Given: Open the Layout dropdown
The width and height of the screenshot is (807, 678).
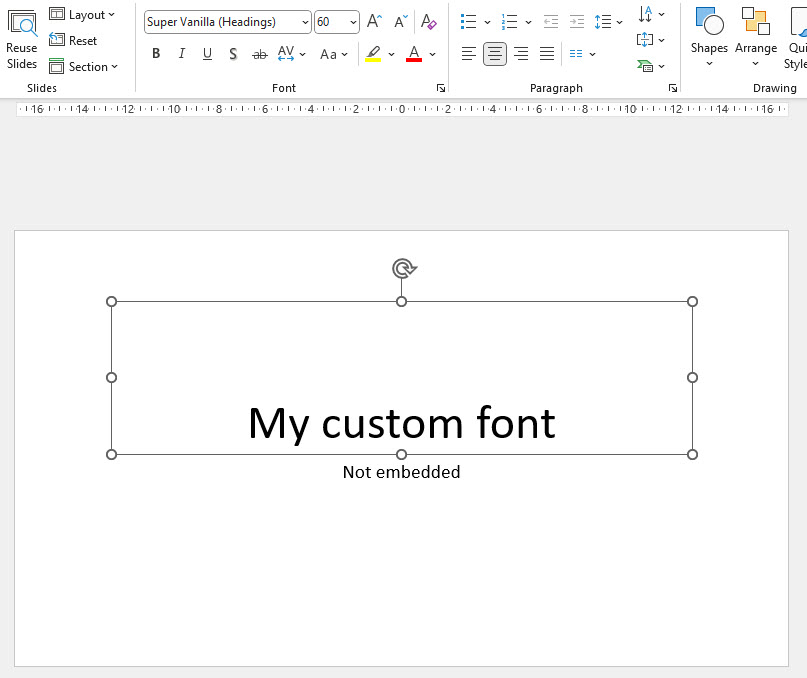Looking at the screenshot, I should [x=82, y=14].
